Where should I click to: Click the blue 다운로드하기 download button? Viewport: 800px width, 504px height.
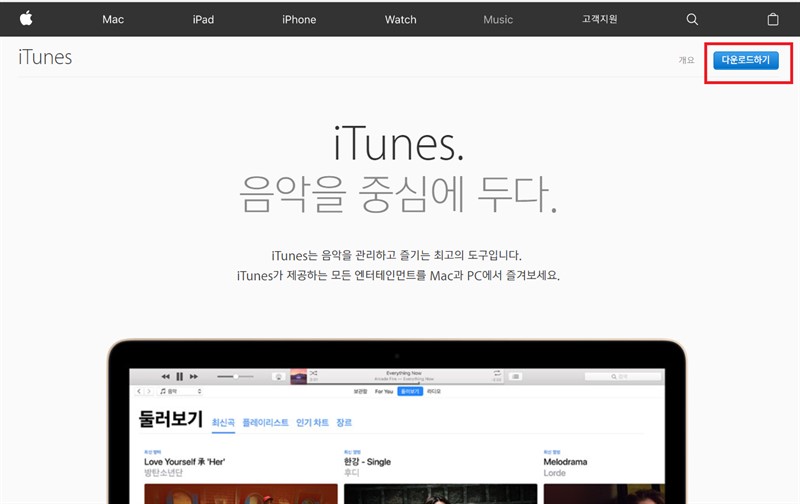pos(746,60)
